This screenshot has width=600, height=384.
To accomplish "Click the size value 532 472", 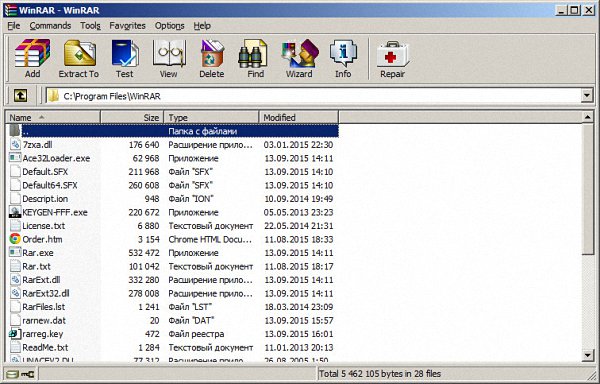I will click(144, 253).
